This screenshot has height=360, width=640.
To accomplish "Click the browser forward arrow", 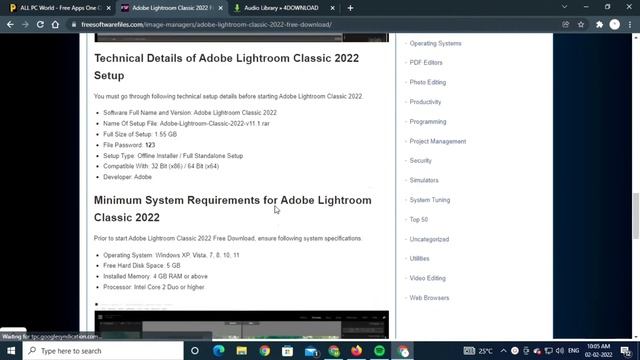I will click(x=25, y=24).
